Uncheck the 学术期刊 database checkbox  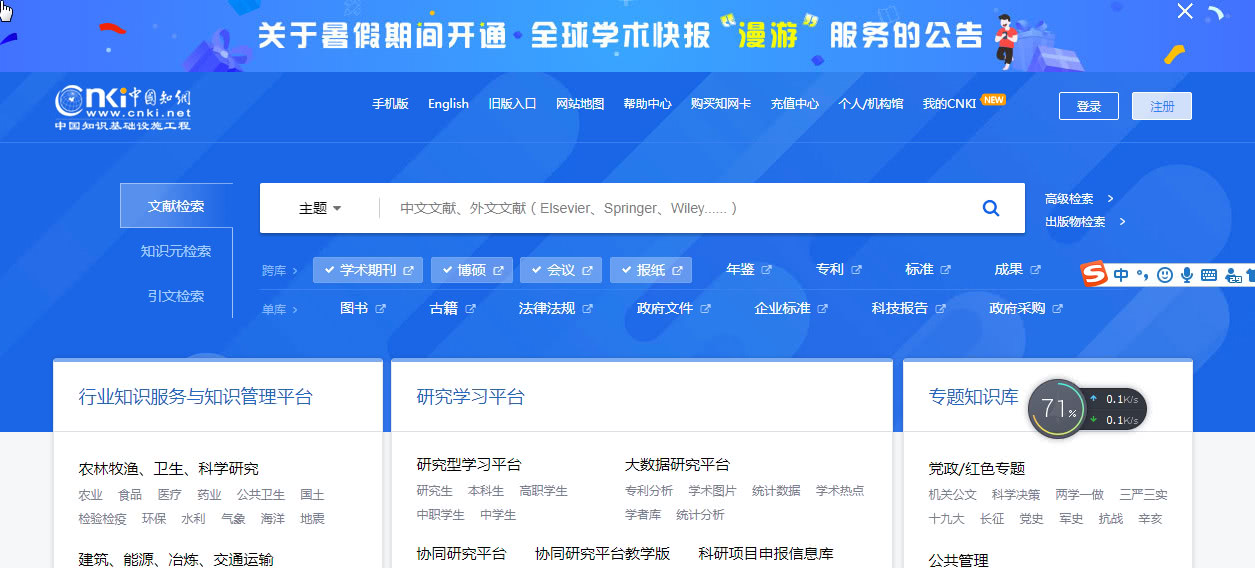[330, 270]
